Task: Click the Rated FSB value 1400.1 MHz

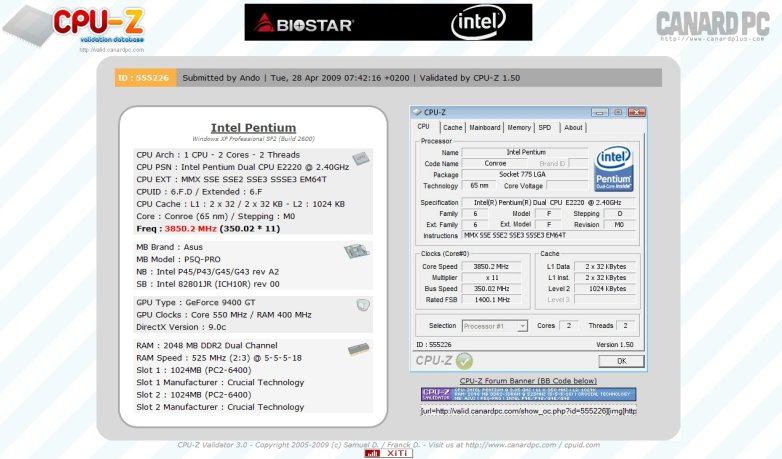Action: pos(491,299)
